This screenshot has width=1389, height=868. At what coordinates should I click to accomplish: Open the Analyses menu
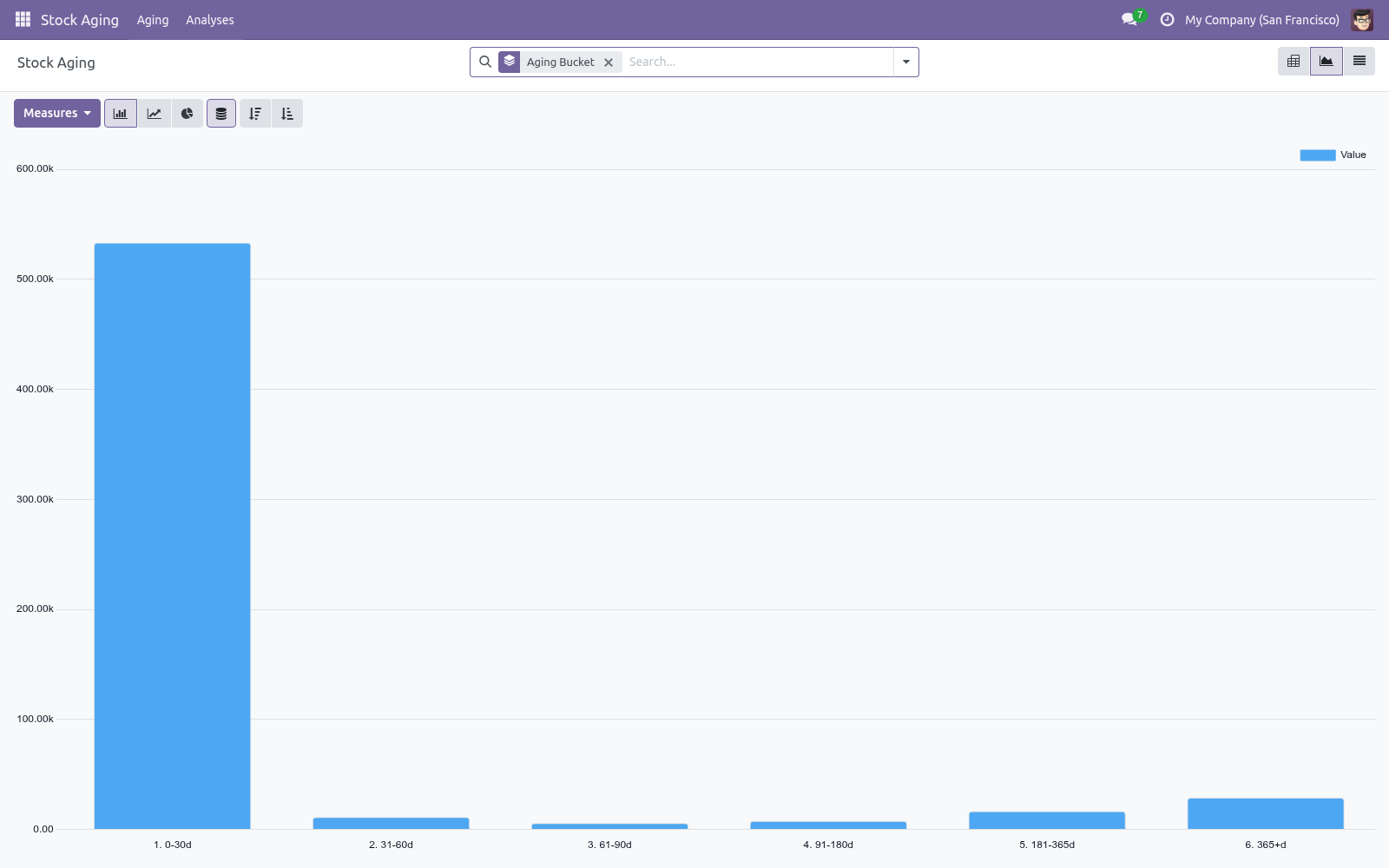click(210, 19)
